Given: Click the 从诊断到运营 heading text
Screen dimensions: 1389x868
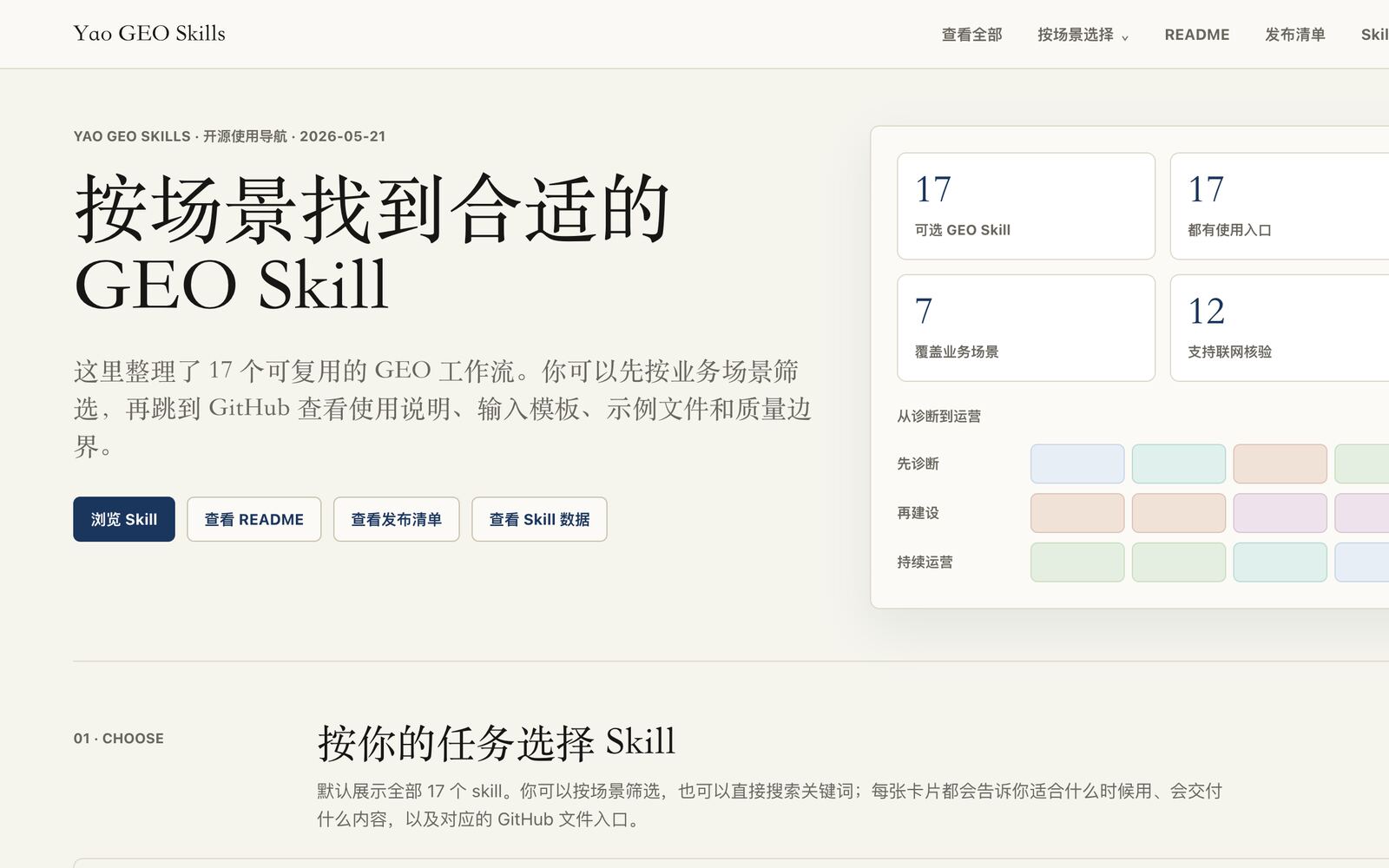Looking at the screenshot, I should click(x=938, y=416).
